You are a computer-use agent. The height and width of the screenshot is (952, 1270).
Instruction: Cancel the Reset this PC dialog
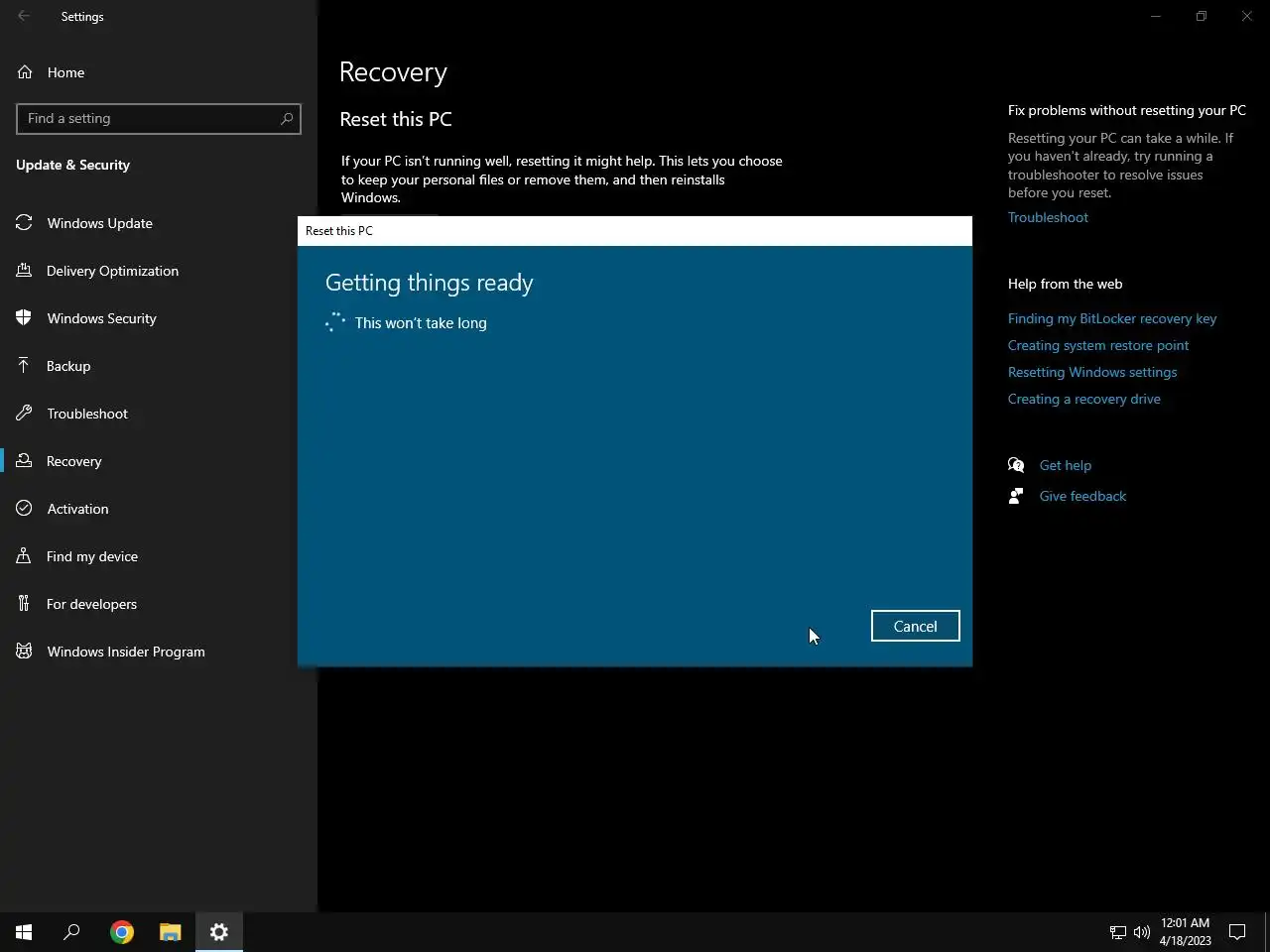(x=915, y=626)
